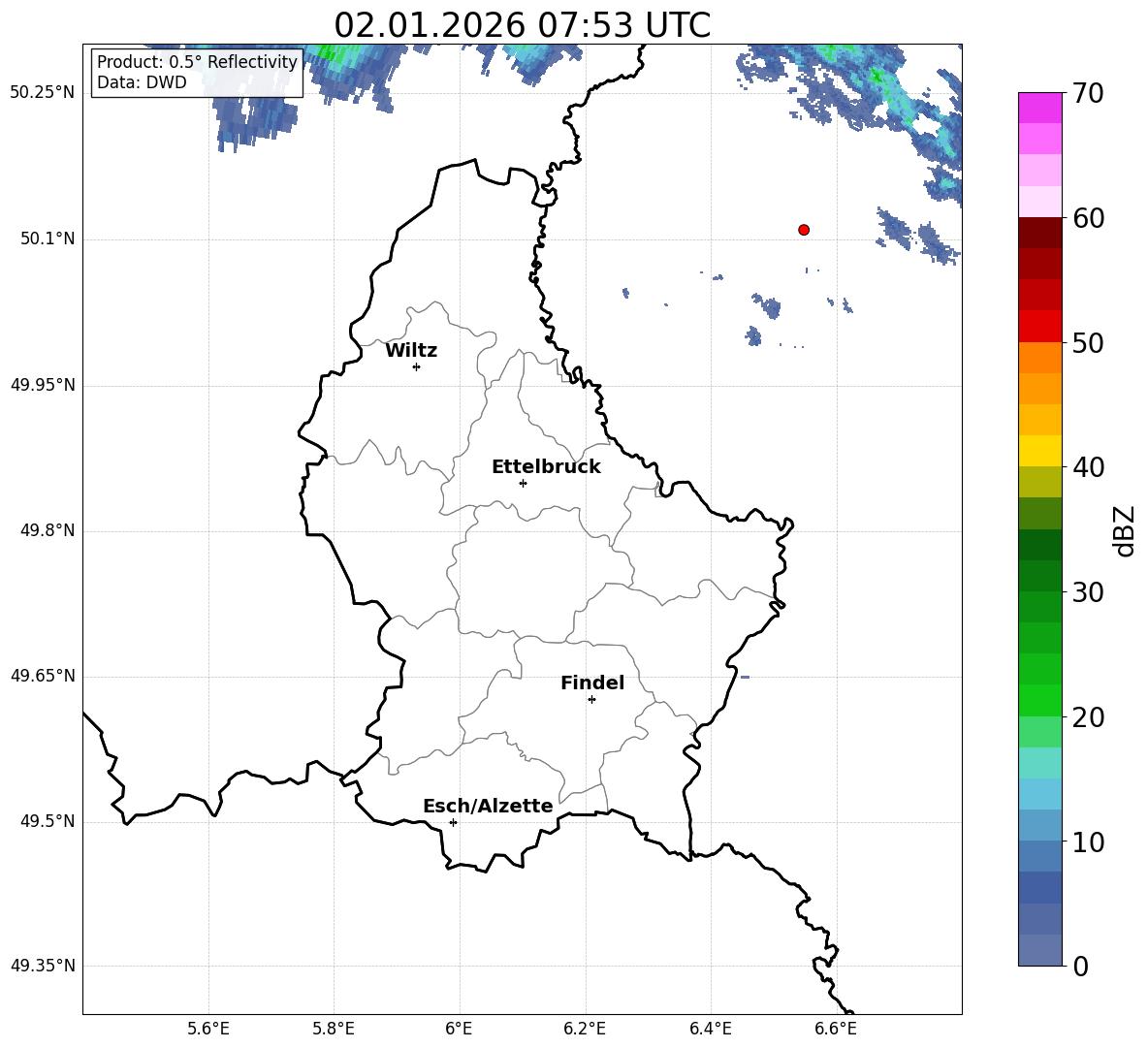This screenshot has height=1048, width=1148.
Task: Click the colorbar tick label 30
Action: [x=1087, y=592]
